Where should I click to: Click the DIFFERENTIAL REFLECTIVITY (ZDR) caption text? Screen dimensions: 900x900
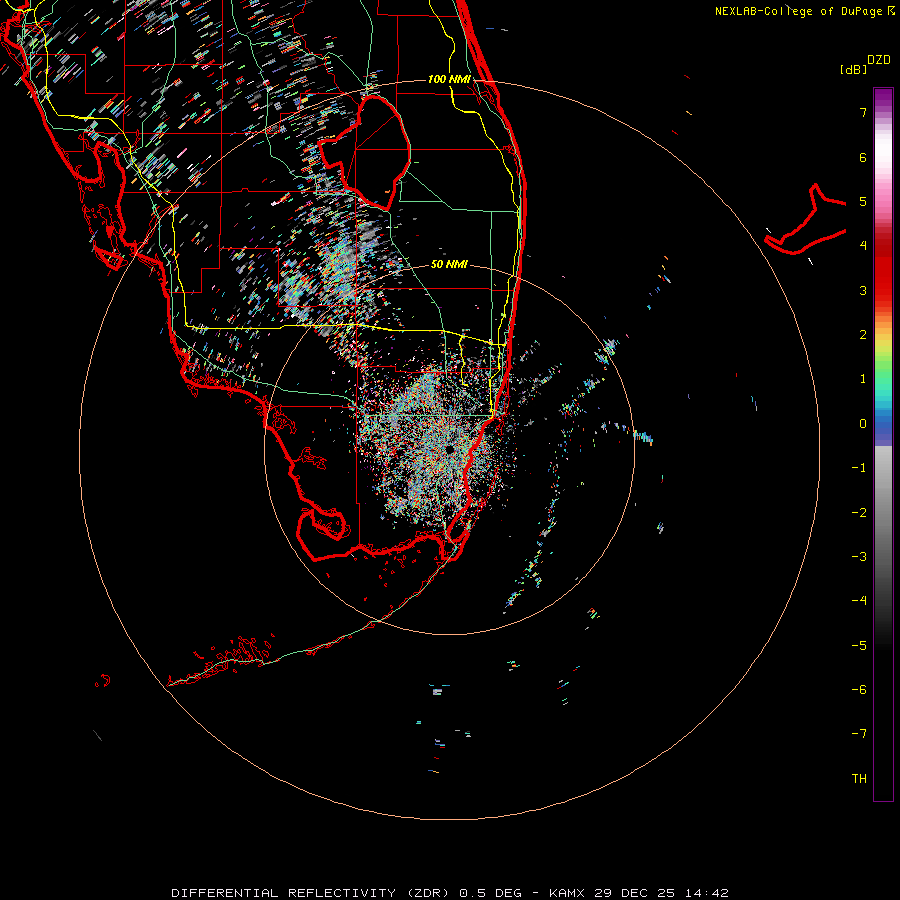pyautogui.click(x=312, y=893)
